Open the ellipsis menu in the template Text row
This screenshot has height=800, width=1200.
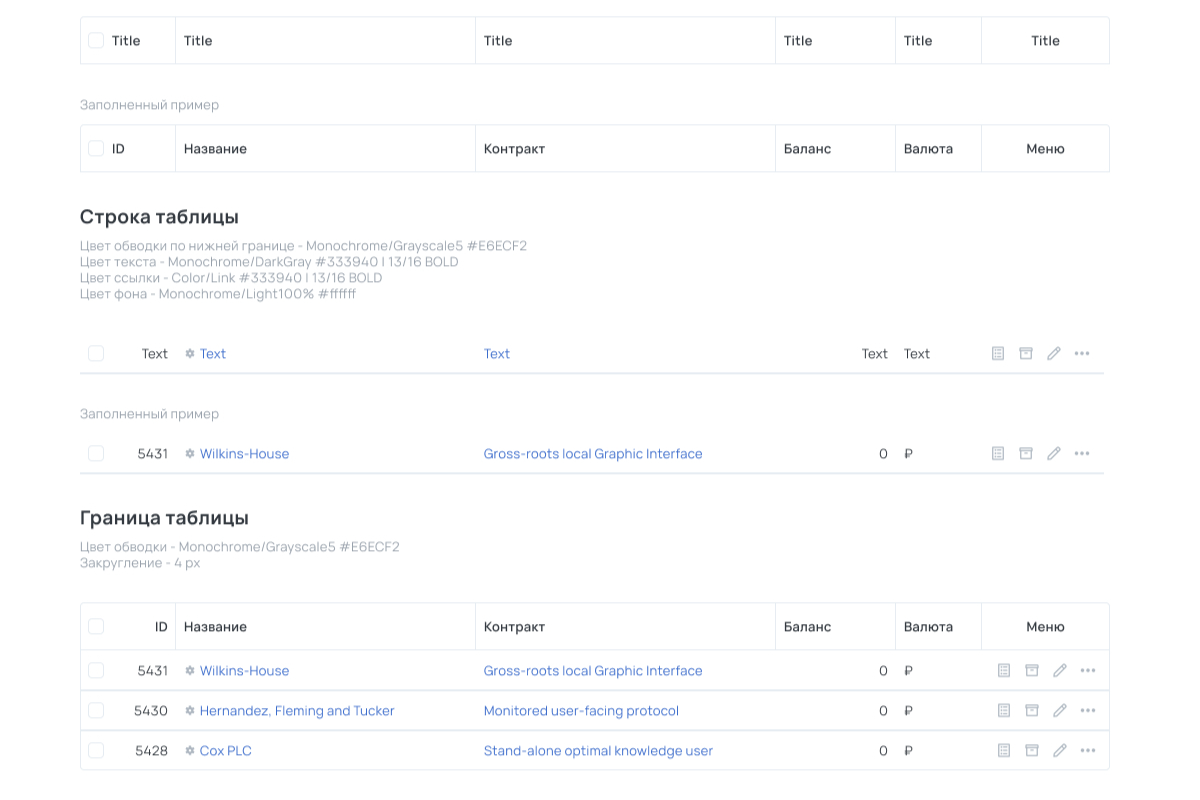coord(1082,354)
